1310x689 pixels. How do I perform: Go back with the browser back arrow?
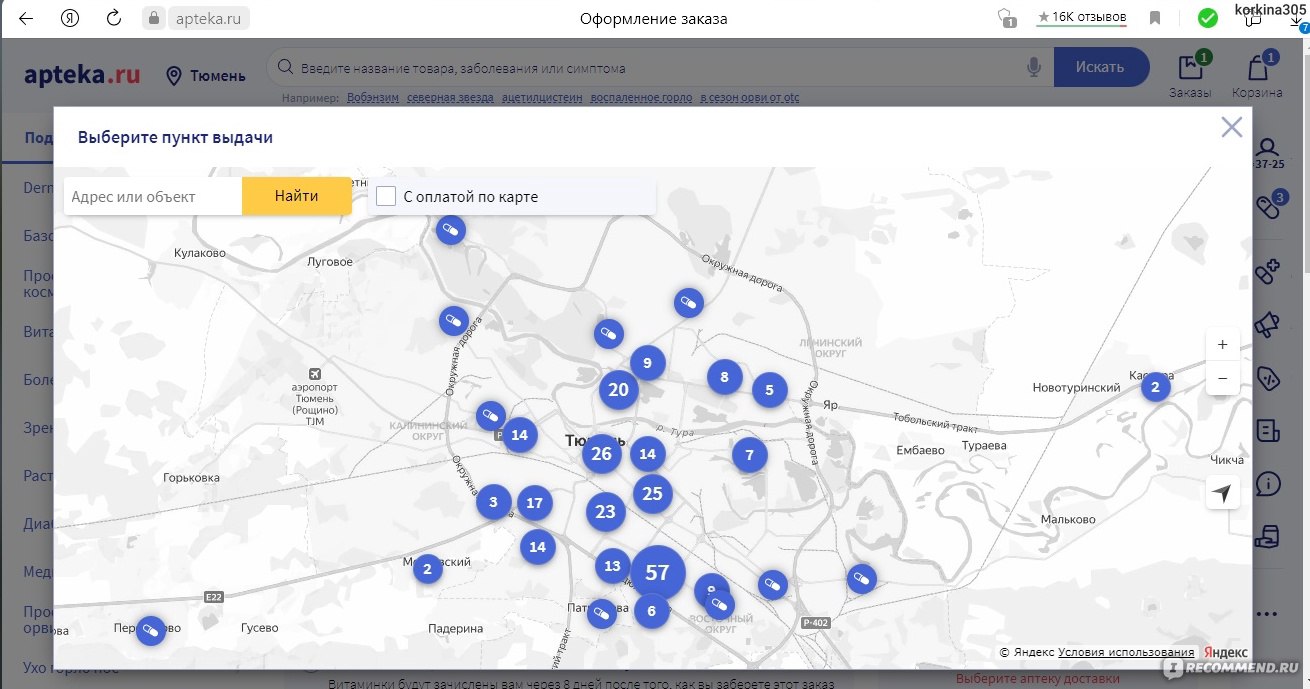pyautogui.click(x=25, y=18)
